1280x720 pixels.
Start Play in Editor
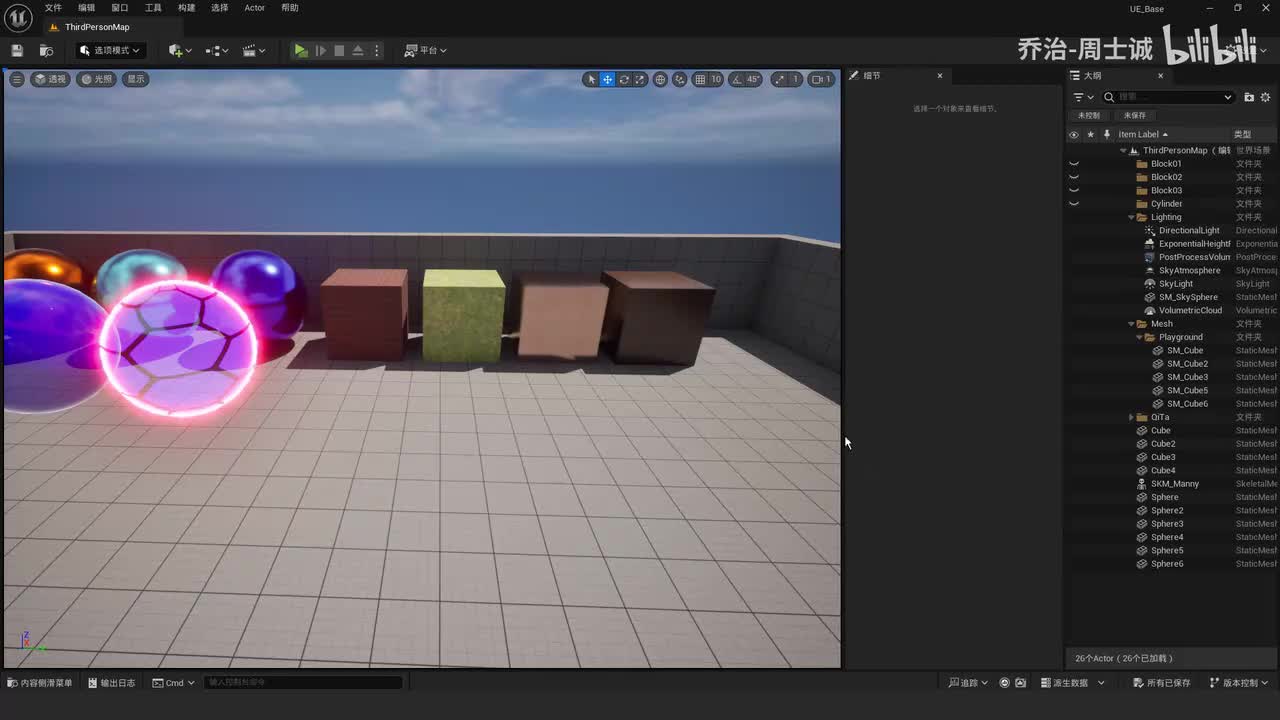pyautogui.click(x=300, y=50)
